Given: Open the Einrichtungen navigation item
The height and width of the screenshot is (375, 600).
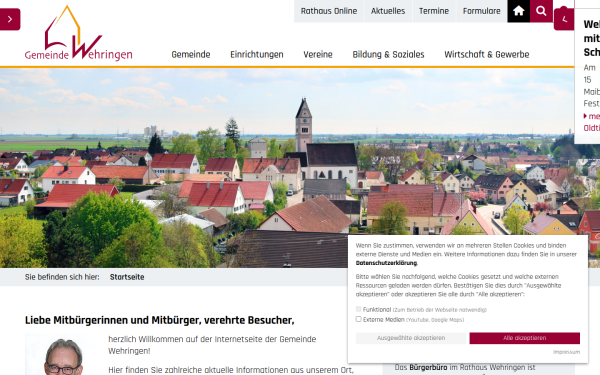Looking at the screenshot, I should tap(257, 55).
